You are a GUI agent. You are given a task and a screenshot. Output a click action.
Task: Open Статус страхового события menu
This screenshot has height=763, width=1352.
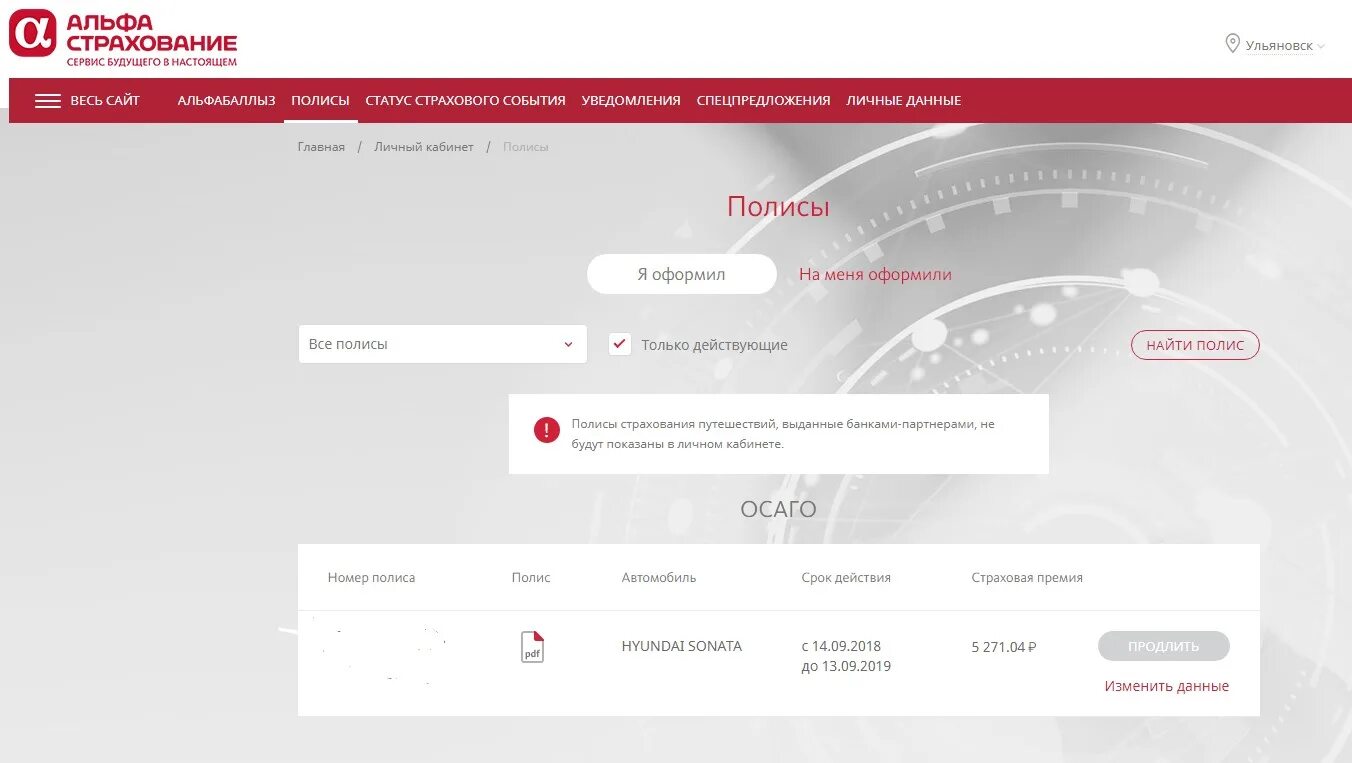click(465, 101)
